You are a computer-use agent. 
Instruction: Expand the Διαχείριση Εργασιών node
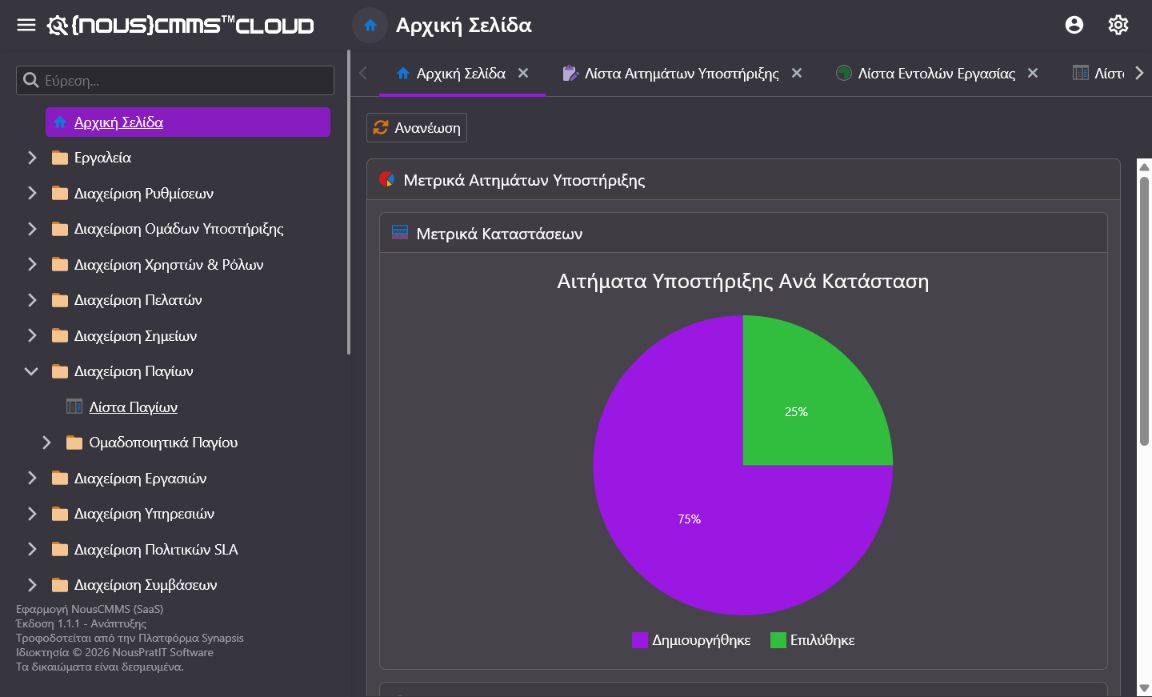tap(32, 478)
